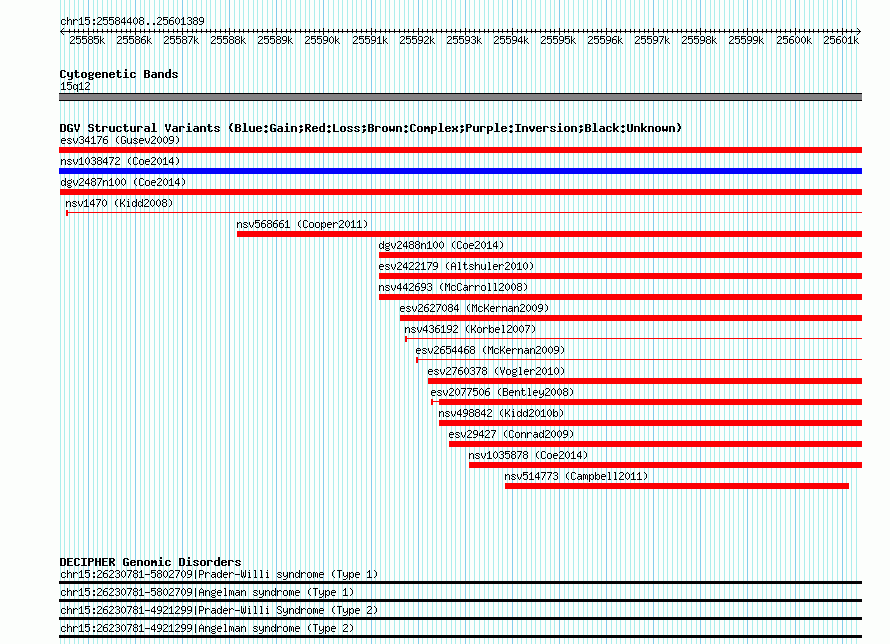Click the 25596k ruler tick label
This screenshot has width=890, height=644.
point(605,40)
